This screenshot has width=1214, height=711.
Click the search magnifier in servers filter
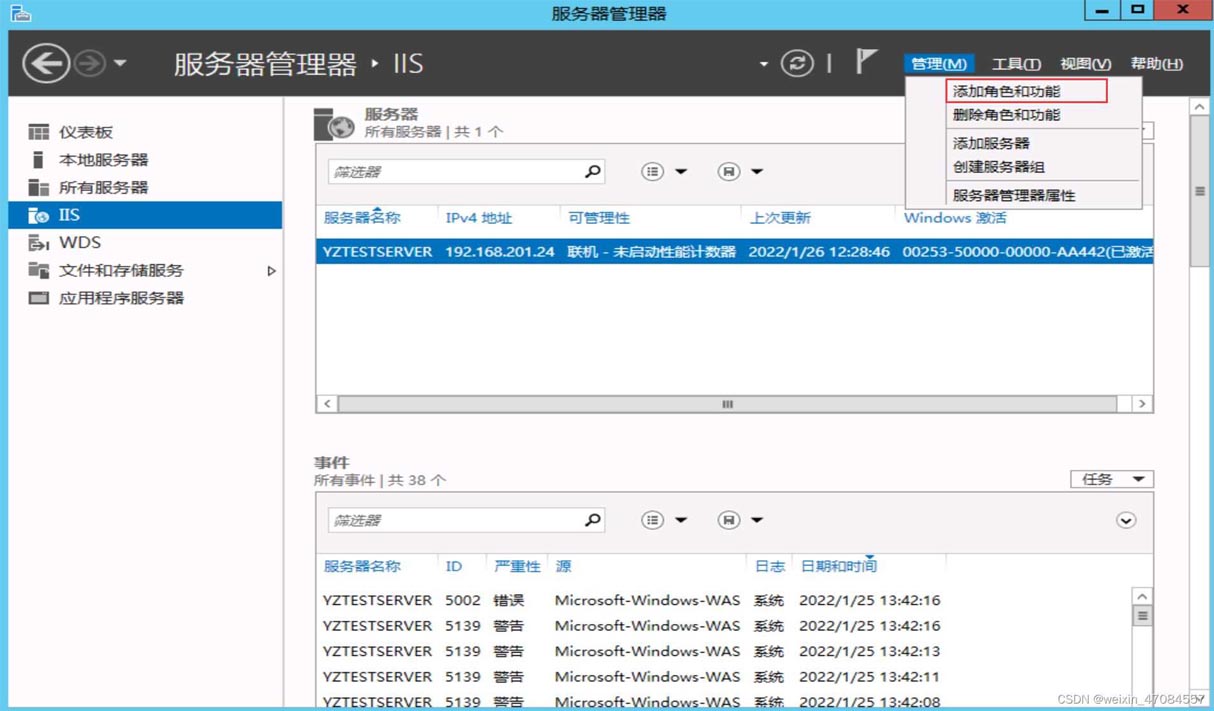[x=593, y=172]
